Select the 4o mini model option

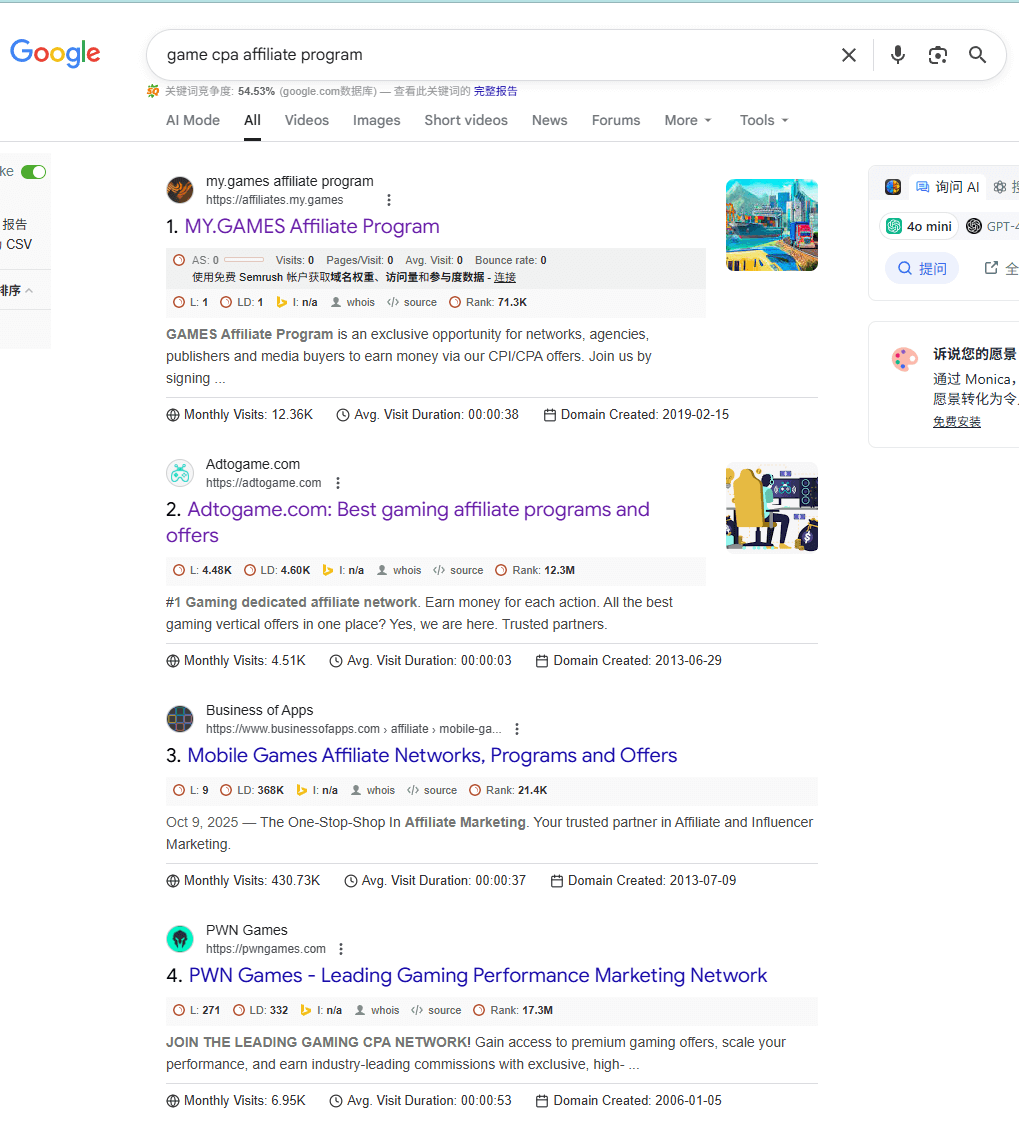click(x=919, y=227)
